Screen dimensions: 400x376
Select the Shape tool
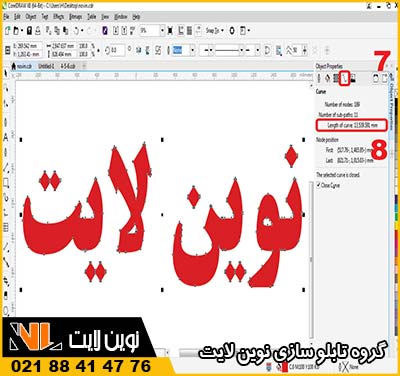[x=6, y=88]
